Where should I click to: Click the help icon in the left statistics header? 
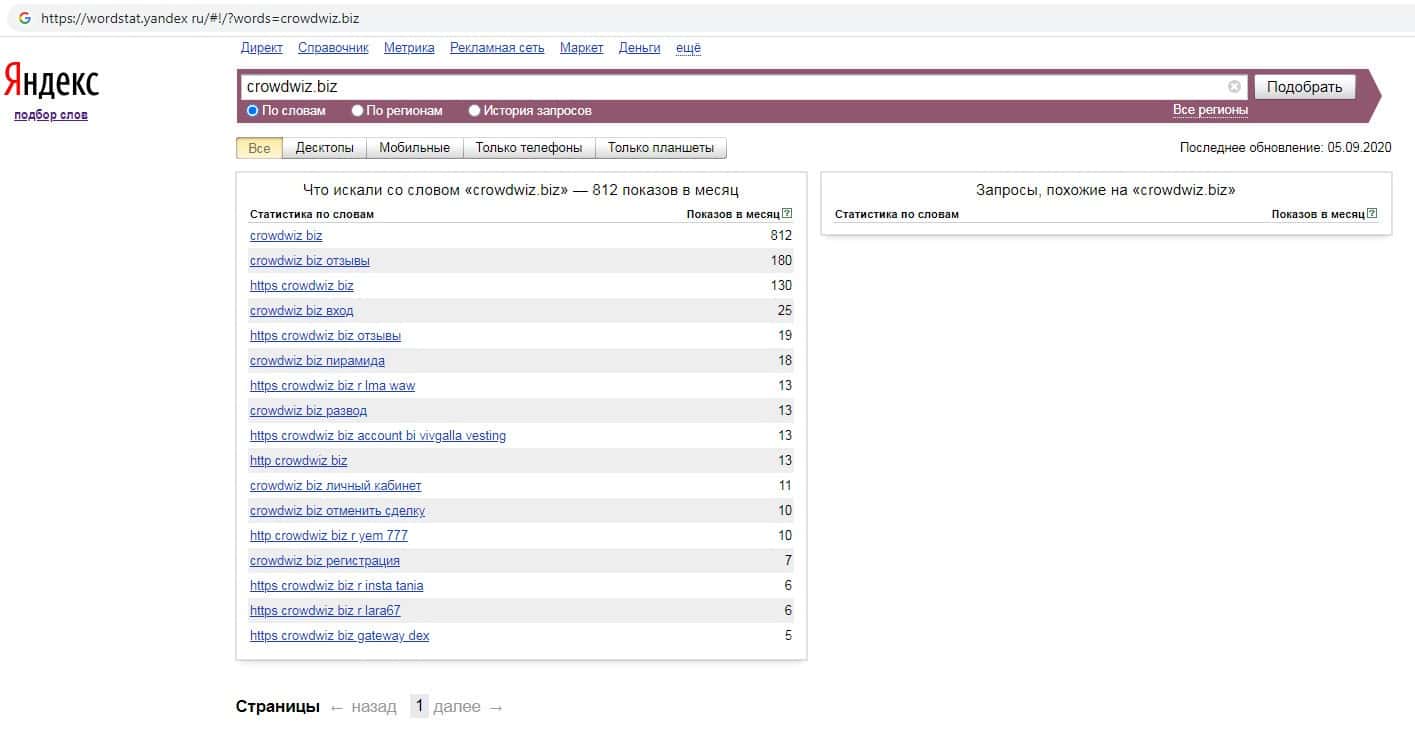pyautogui.click(x=787, y=214)
